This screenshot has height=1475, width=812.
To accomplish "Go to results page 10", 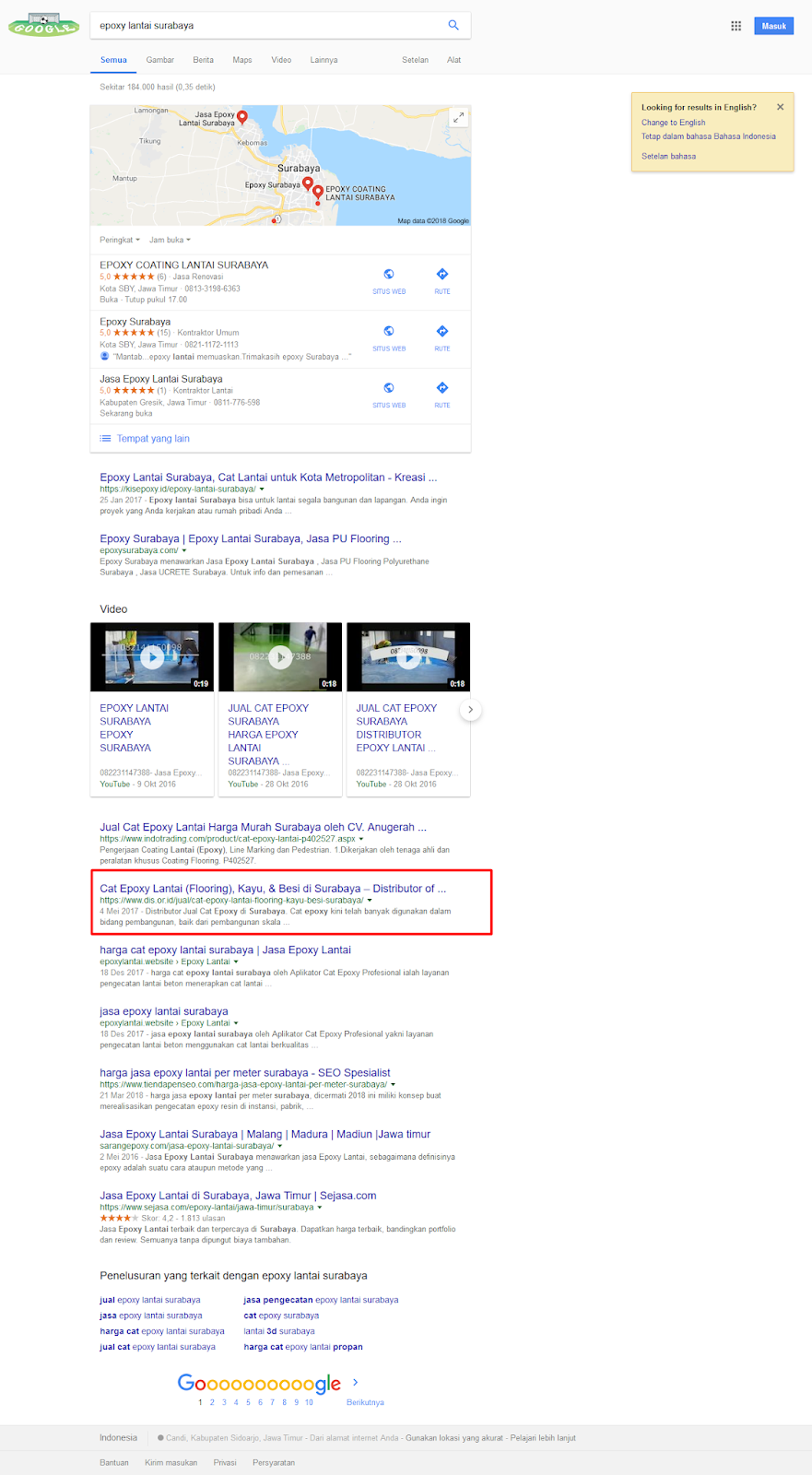I will coord(309,1402).
